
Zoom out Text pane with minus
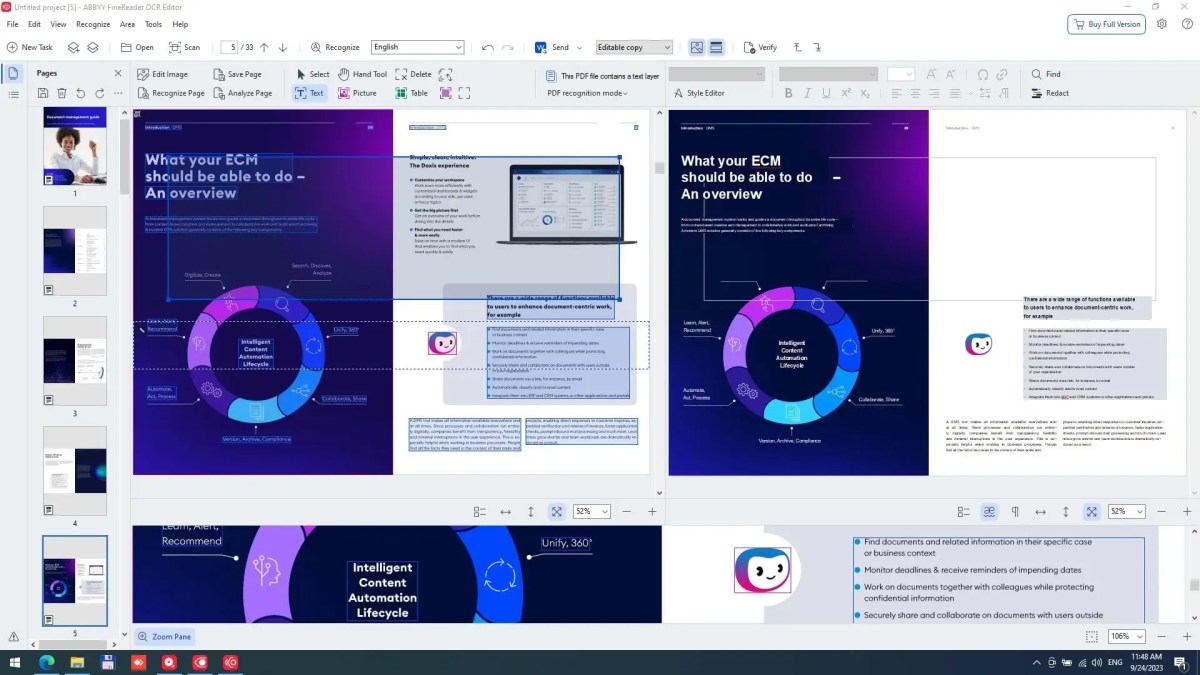pos(1162,511)
